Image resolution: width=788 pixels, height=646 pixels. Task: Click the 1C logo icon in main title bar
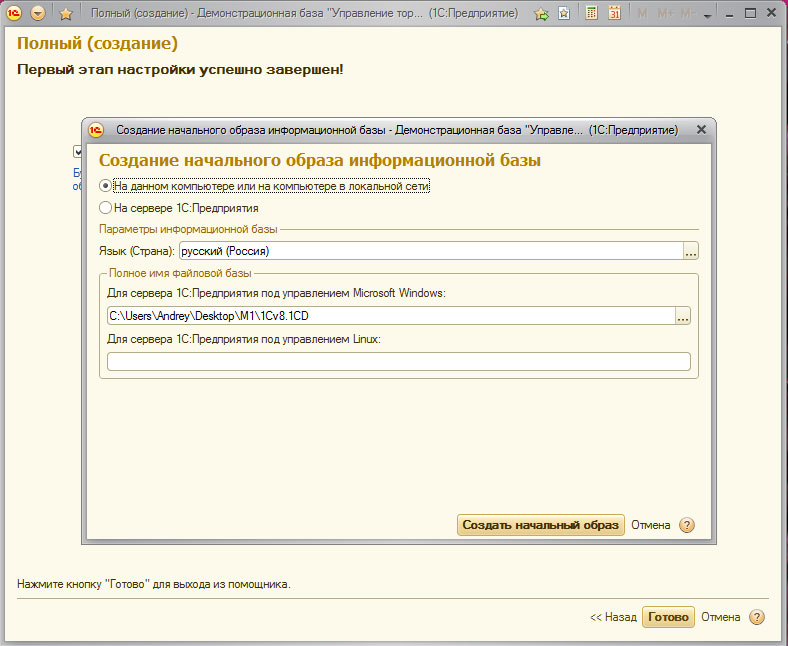(x=14, y=13)
